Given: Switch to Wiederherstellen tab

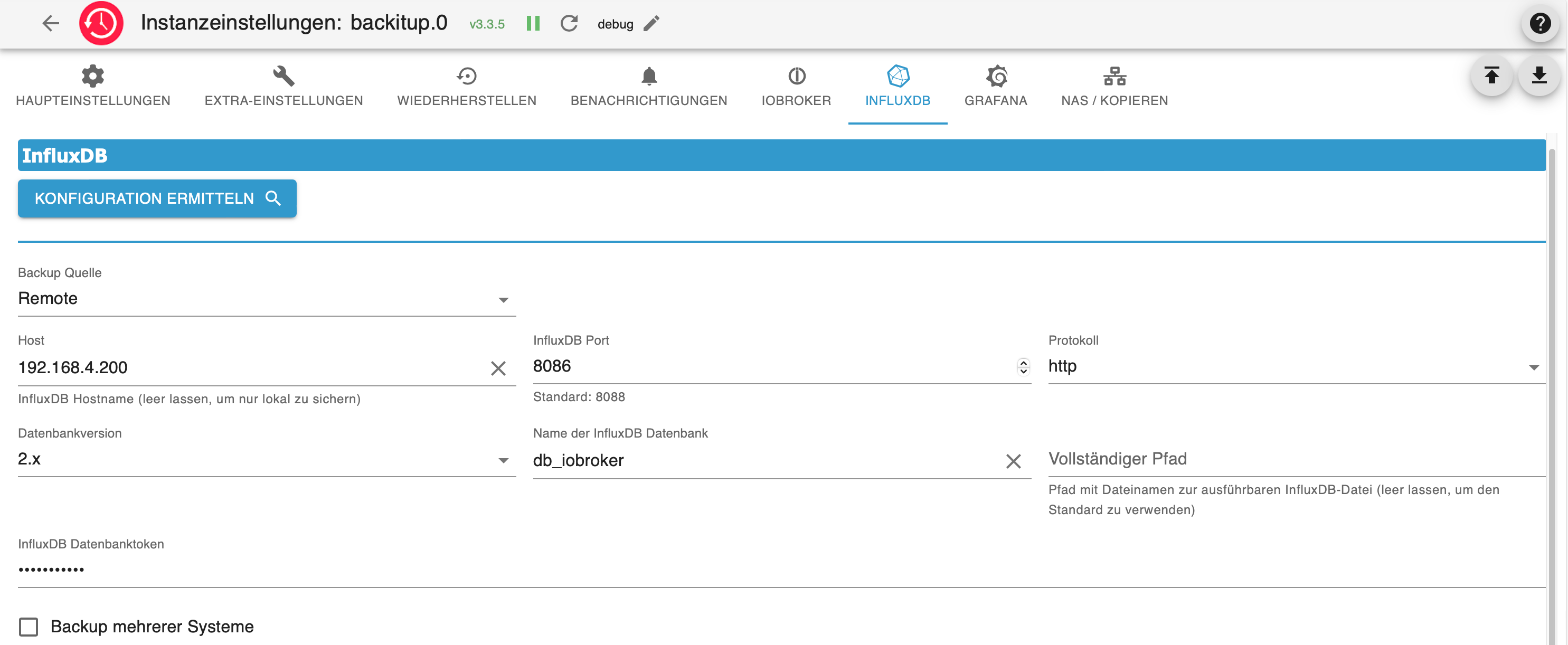Looking at the screenshot, I should click(466, 87).
